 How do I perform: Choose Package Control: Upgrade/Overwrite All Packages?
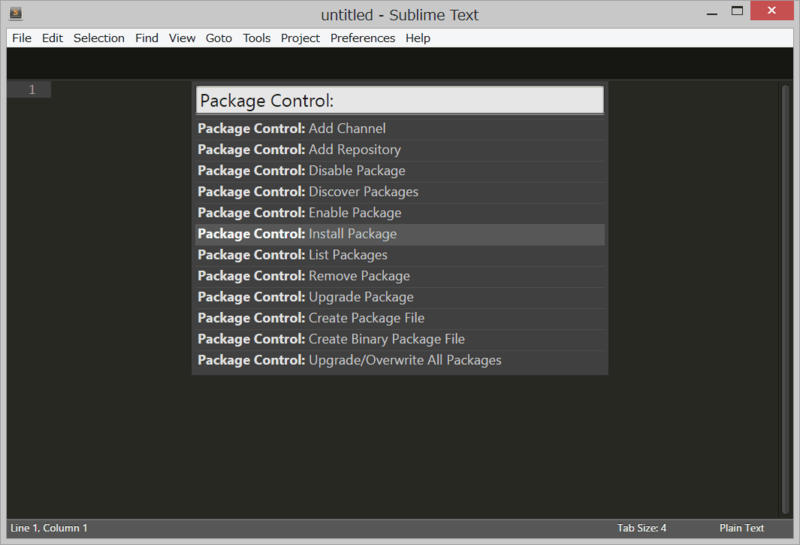400,360
